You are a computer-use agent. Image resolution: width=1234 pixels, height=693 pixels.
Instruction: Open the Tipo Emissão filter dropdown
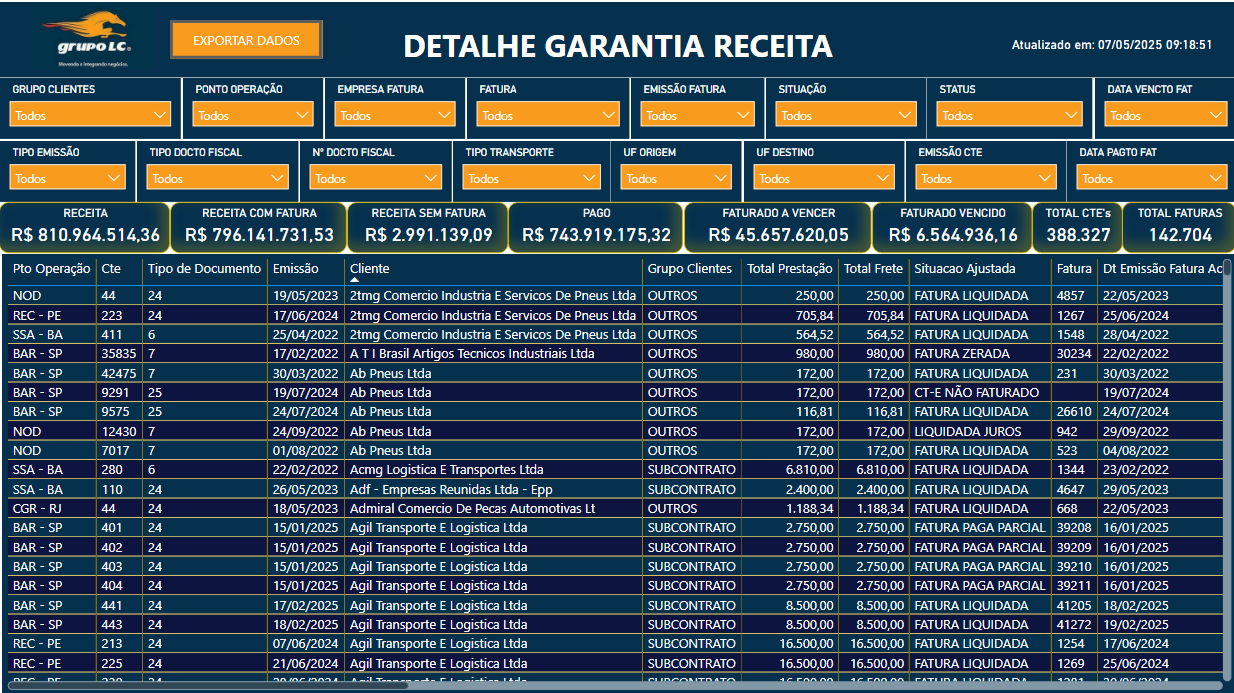[x=68, y=178]
